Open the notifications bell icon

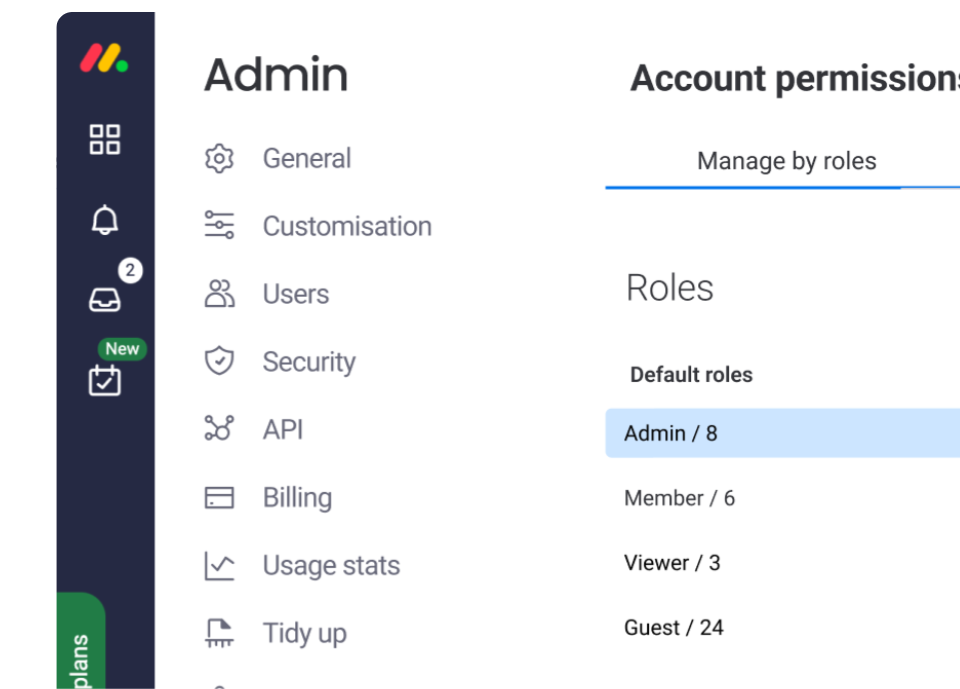click(x=104, y=221)
